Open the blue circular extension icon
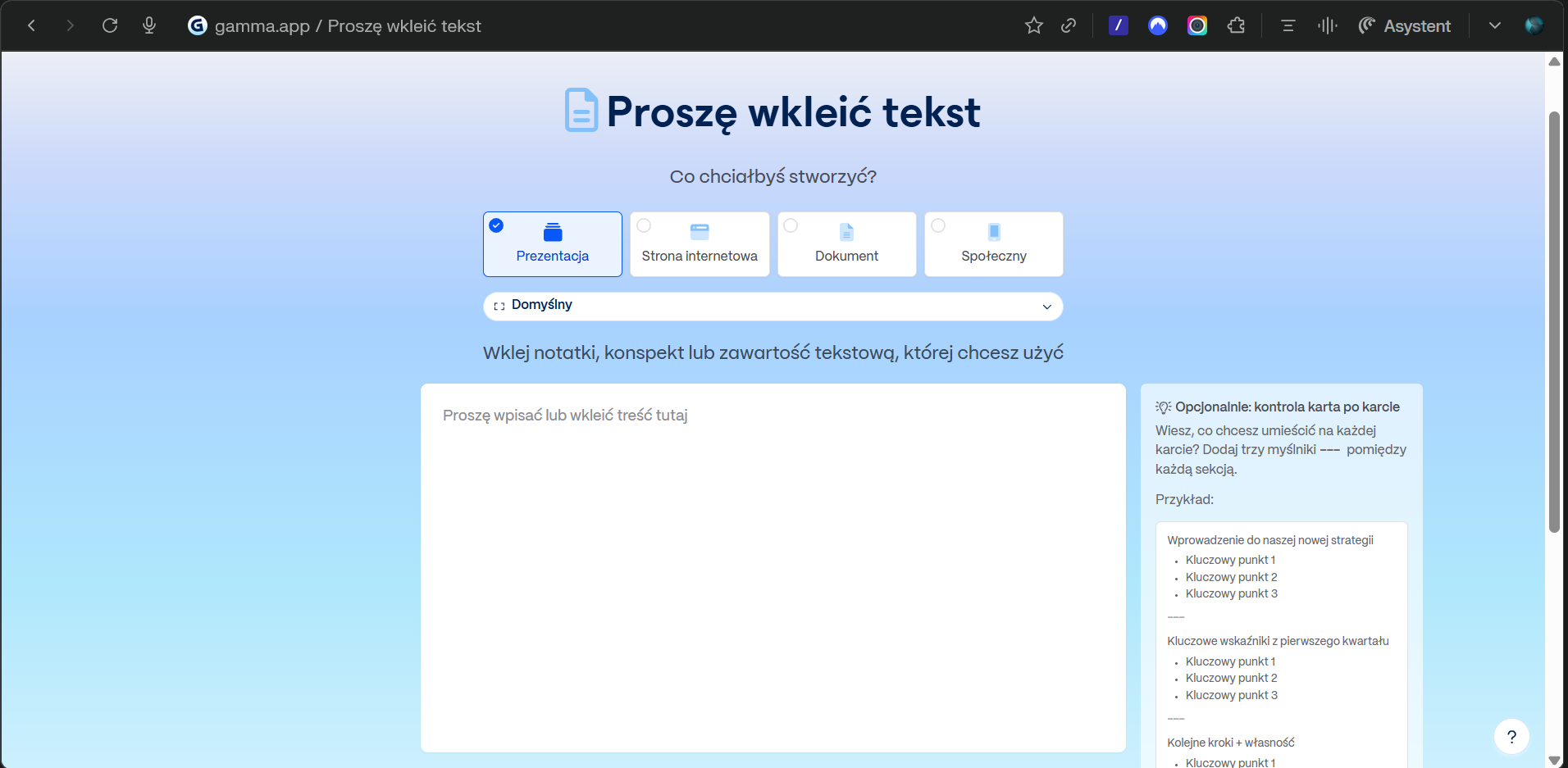Image resolution: width=1568 pixels, height=768 pixels. pos(1158,25)
